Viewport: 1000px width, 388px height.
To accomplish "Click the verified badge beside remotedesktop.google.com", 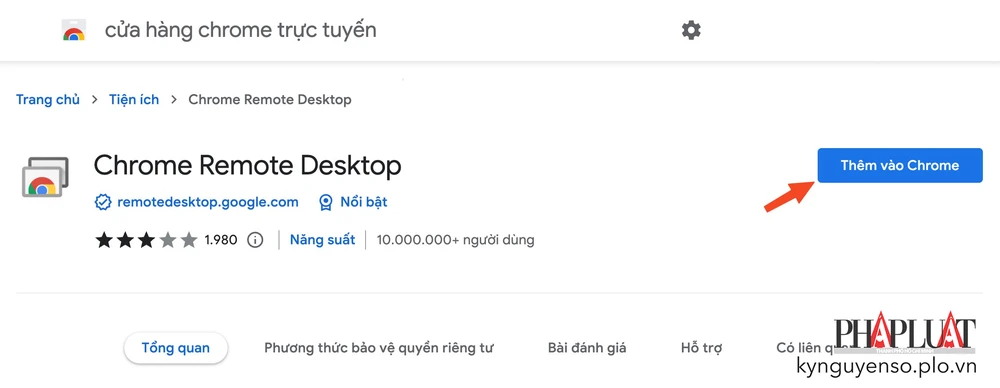I will point(103,202).
